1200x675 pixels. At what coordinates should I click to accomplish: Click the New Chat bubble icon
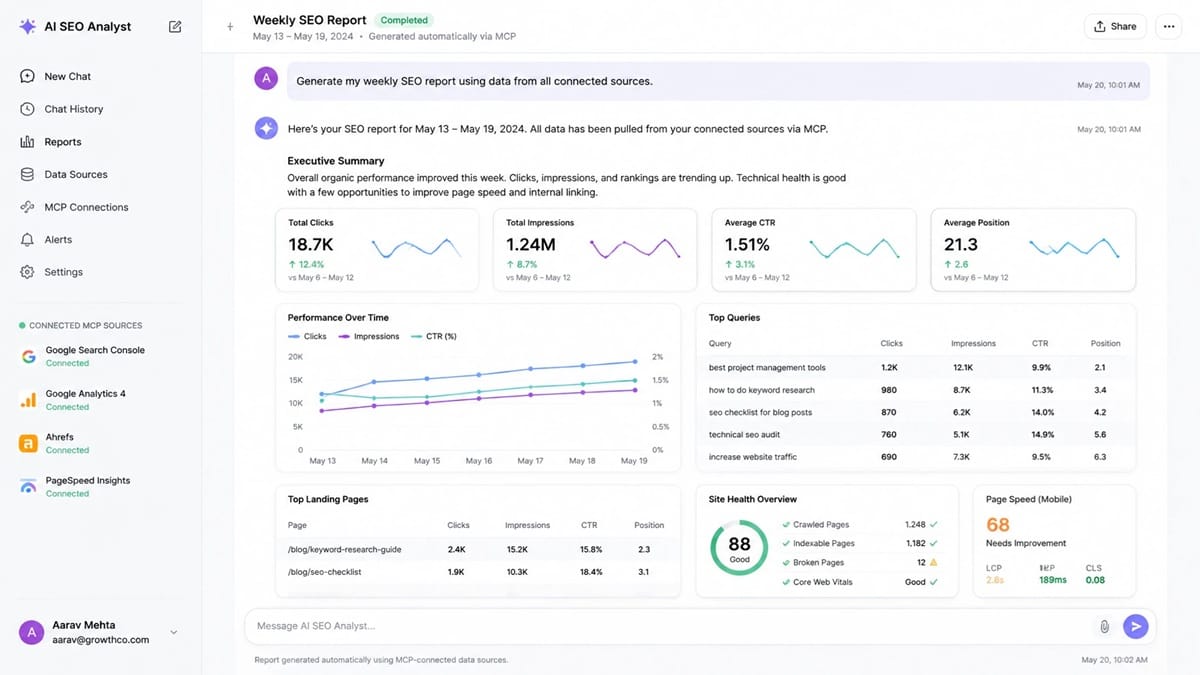27,76
